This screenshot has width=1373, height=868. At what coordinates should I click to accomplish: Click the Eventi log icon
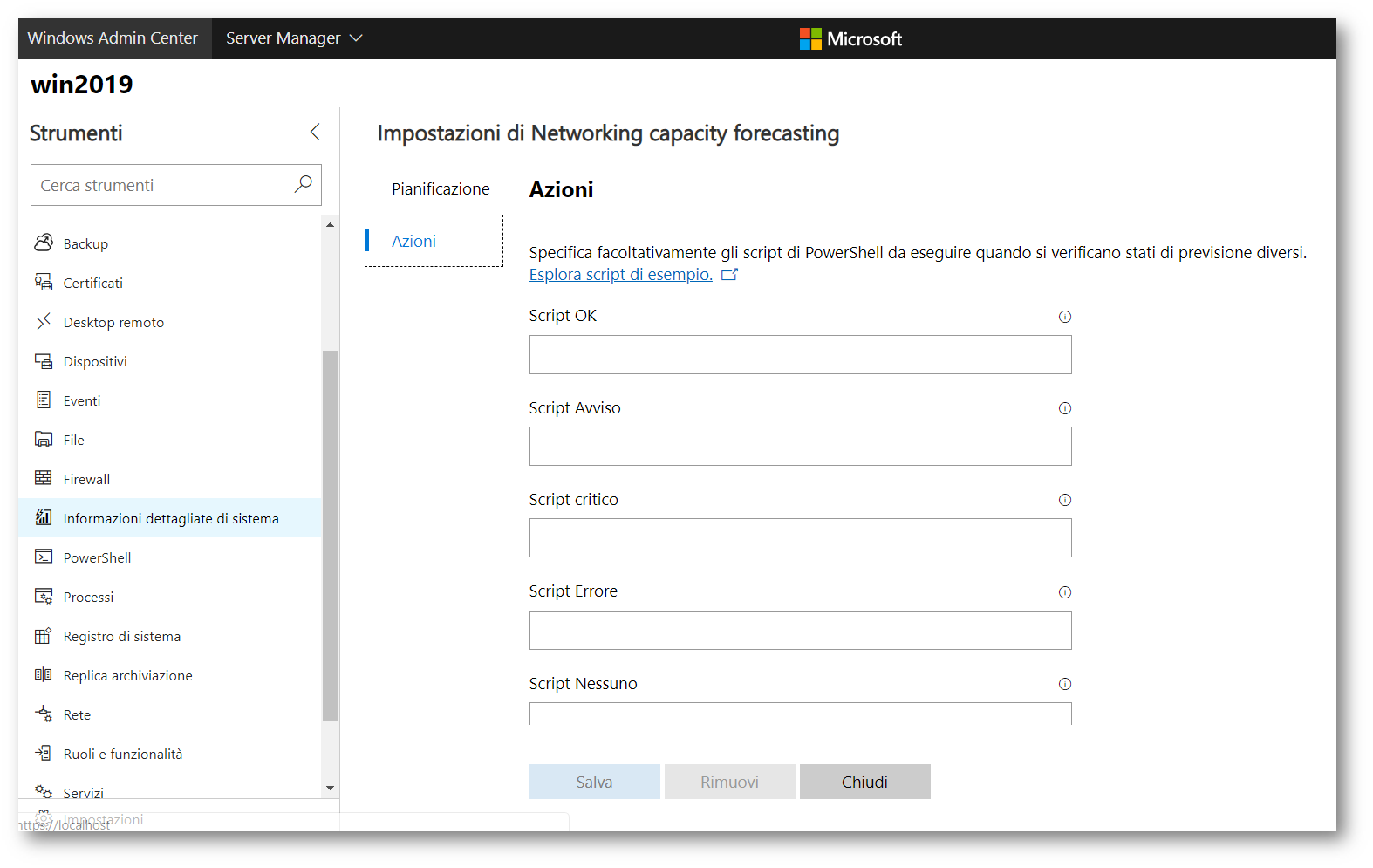click(44, 400)
